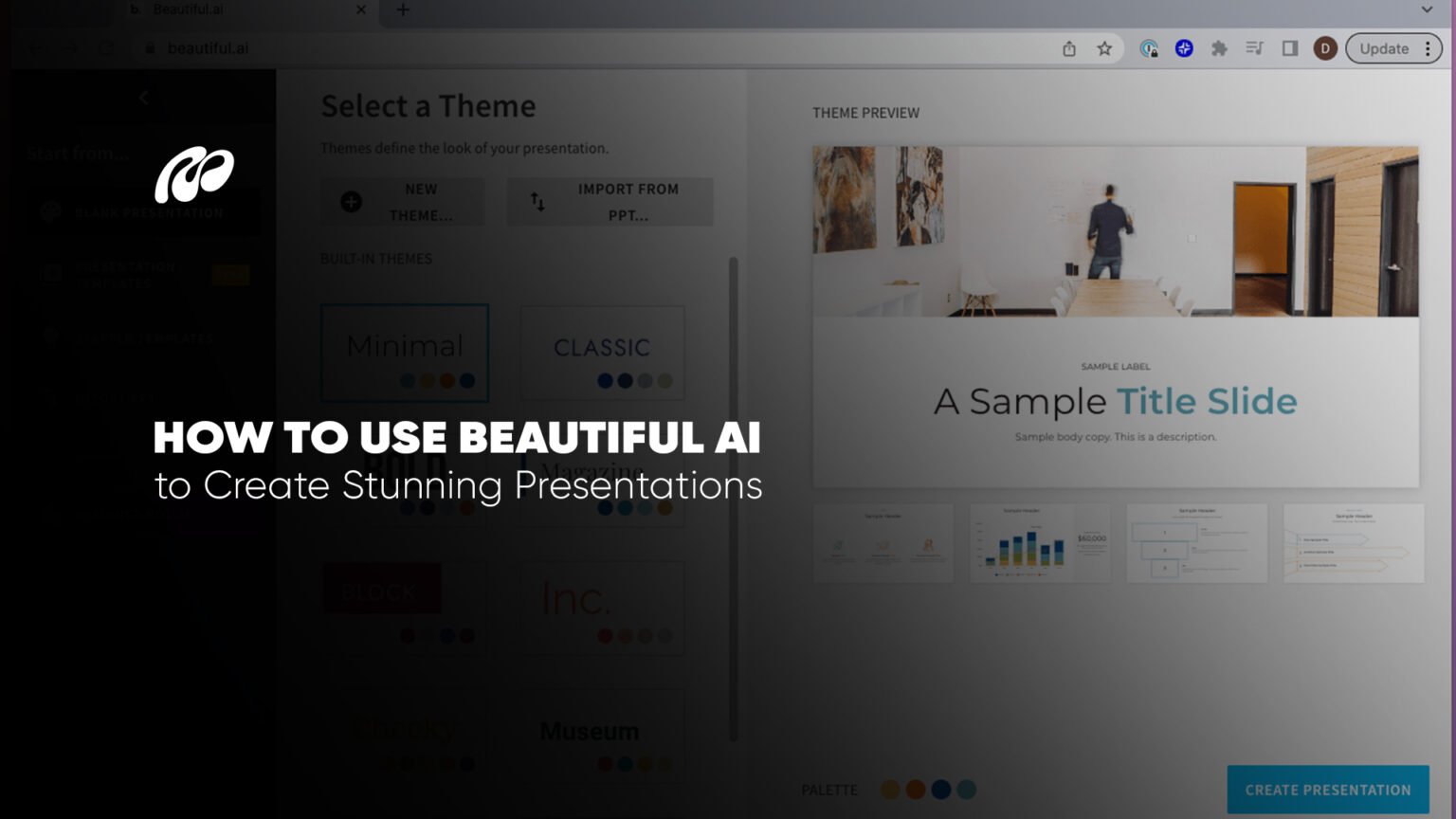
Task: Click Import from PPT
Action: point(610,202)
